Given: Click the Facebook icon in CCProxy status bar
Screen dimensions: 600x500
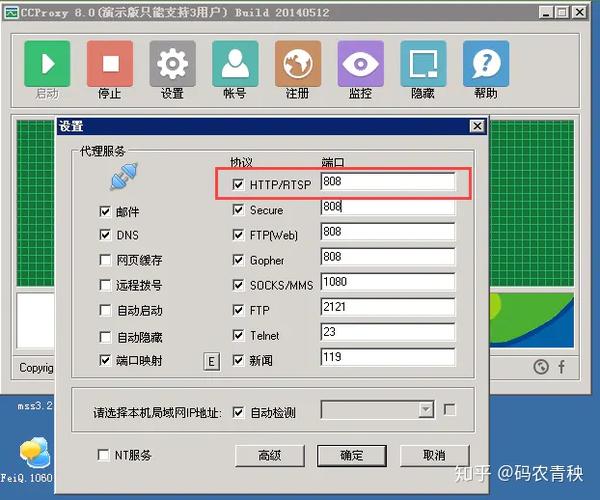Looking at the screenshot, I should (x=561, y=367).
